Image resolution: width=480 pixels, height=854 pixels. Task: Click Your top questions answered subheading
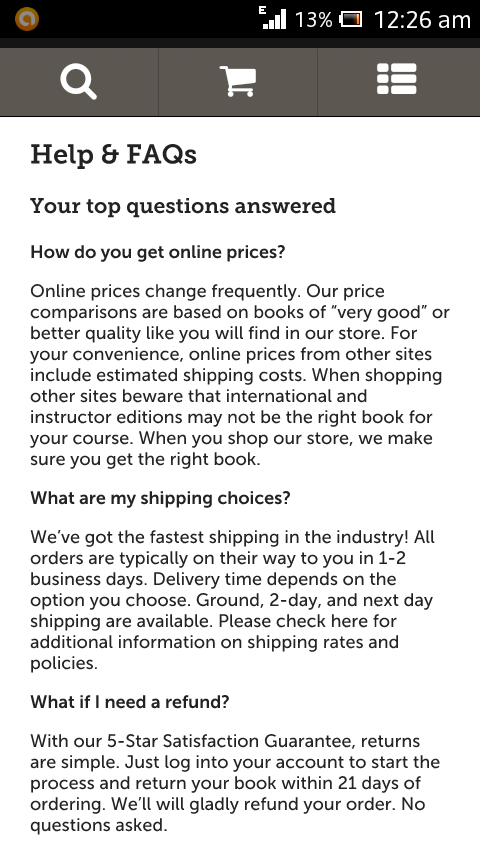[x=183, y=206]
